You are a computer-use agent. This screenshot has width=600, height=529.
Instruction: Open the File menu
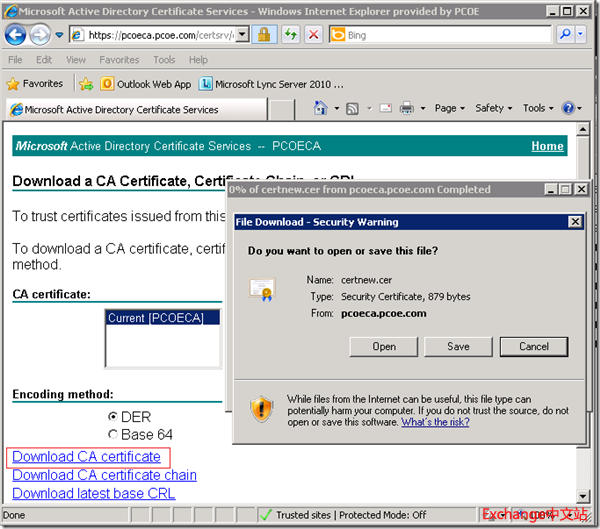coord(15,60)
